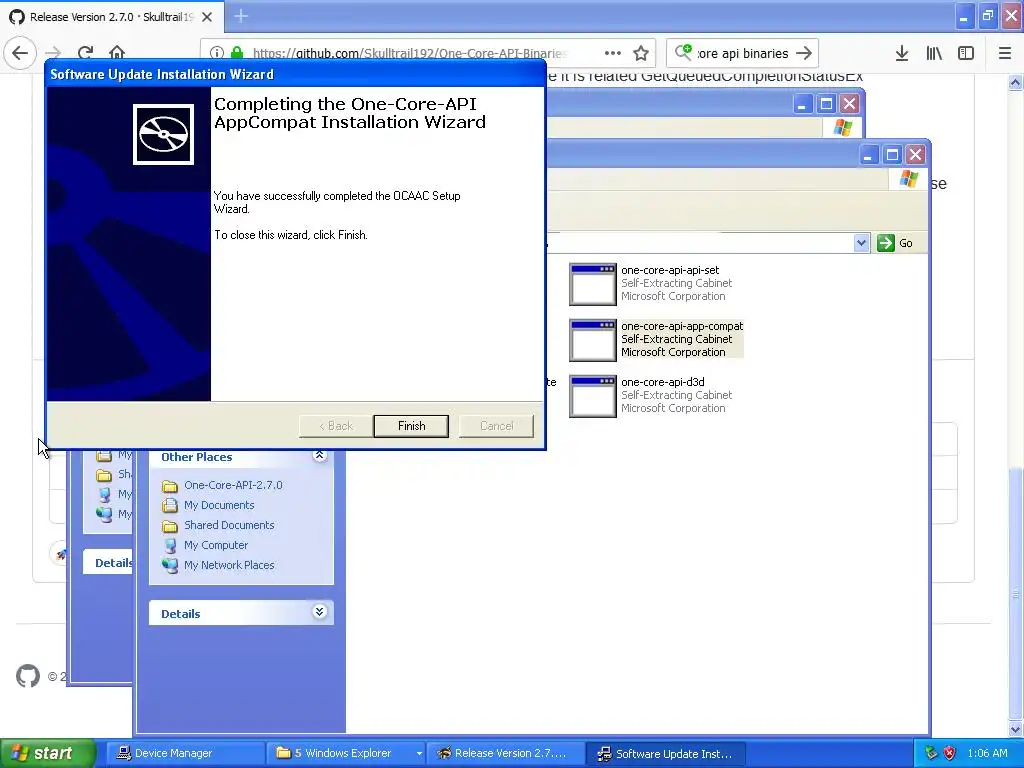Image resolution: width=1024 pixels, height=768 pixels.
Task: Show site security lock info
Action: (x=237, y=53)
